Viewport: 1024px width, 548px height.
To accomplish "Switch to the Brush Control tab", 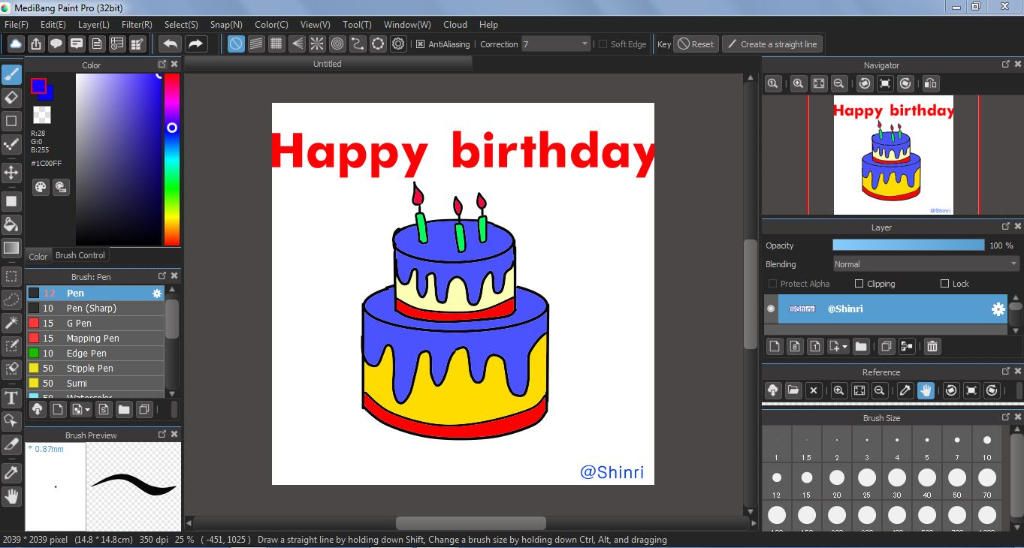I will pyautogui.click(x=80, y=255).
